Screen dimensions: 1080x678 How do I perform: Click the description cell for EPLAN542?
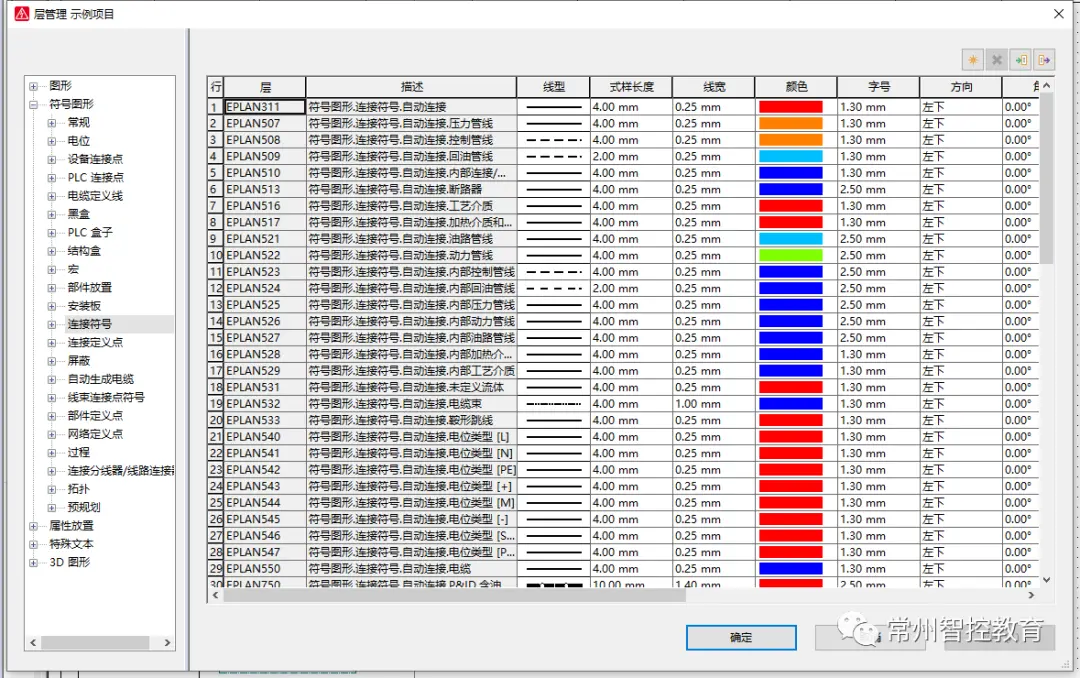(x=411, y=470)
